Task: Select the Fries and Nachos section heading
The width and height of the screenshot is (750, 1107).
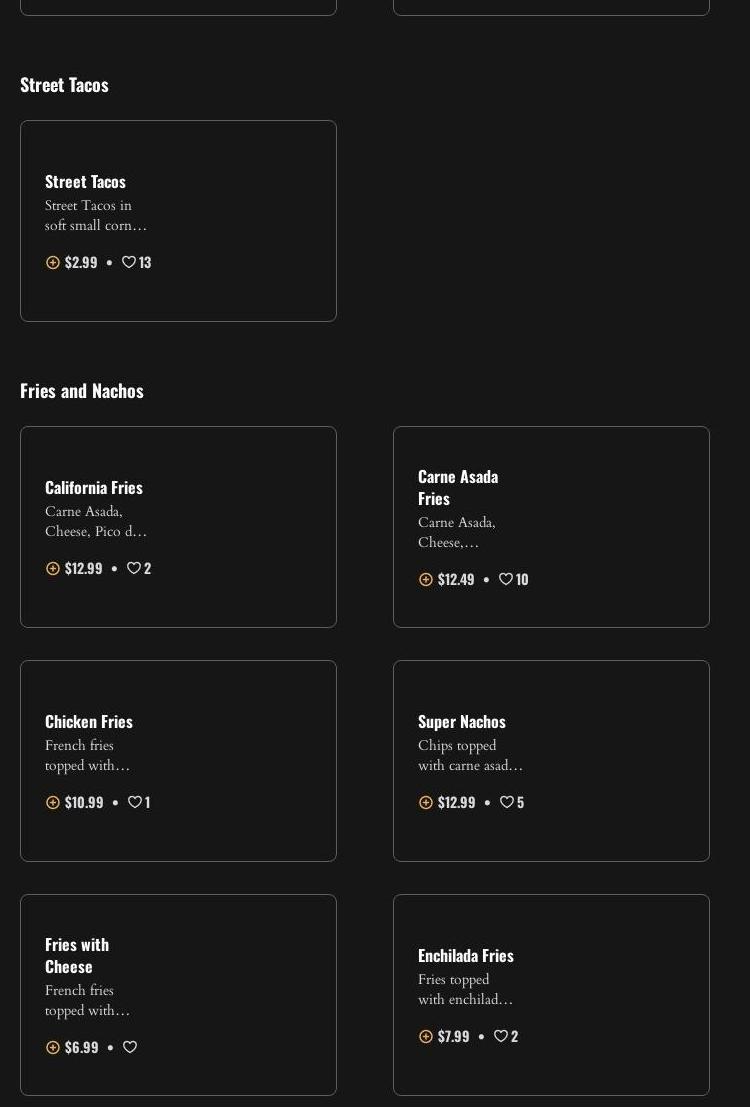Action: 82,390
